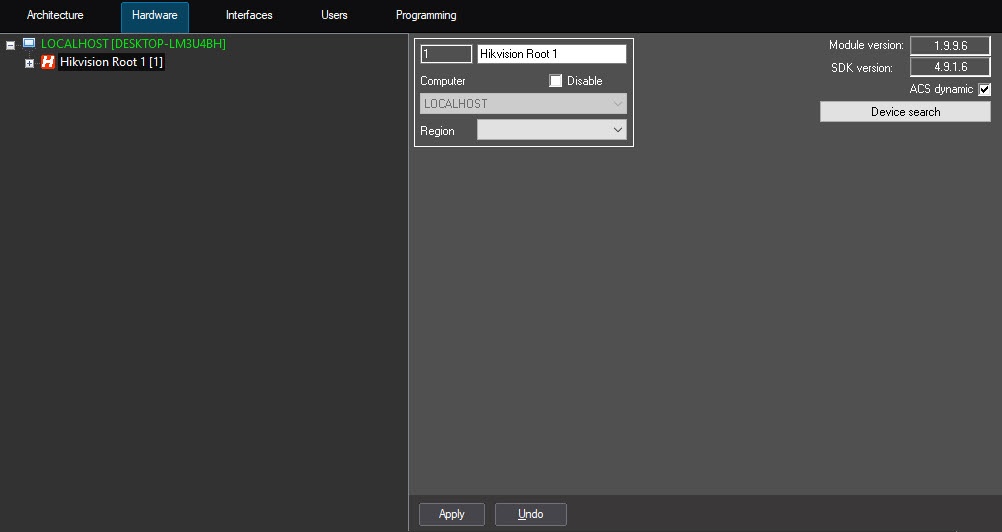
Task: Click the Module version label
Action: [x=866, y=45]
